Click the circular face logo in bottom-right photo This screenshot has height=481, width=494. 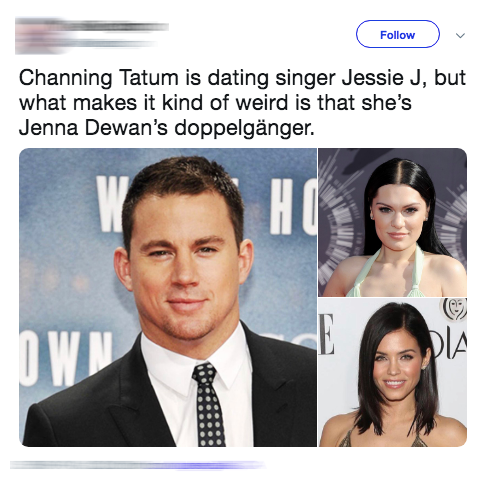456,309
